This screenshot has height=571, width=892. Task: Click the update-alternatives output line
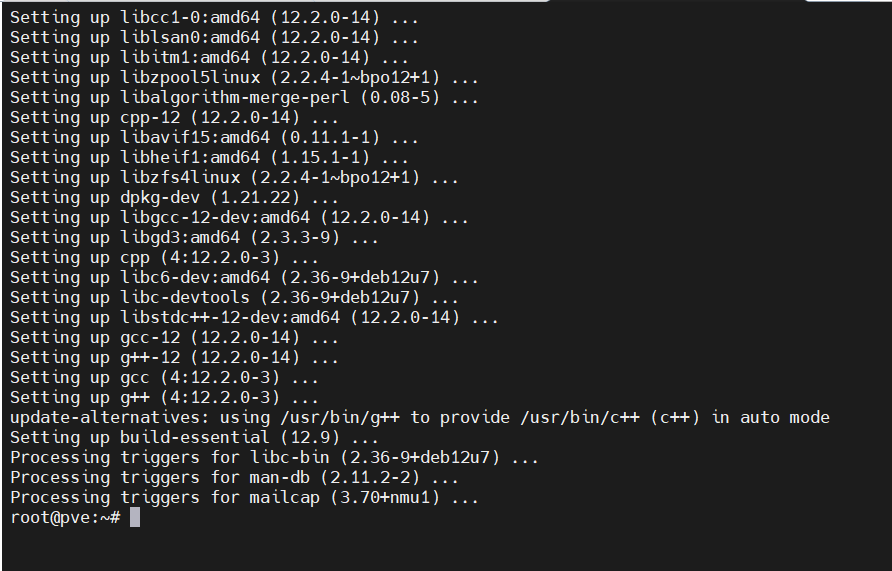point(420,417)
